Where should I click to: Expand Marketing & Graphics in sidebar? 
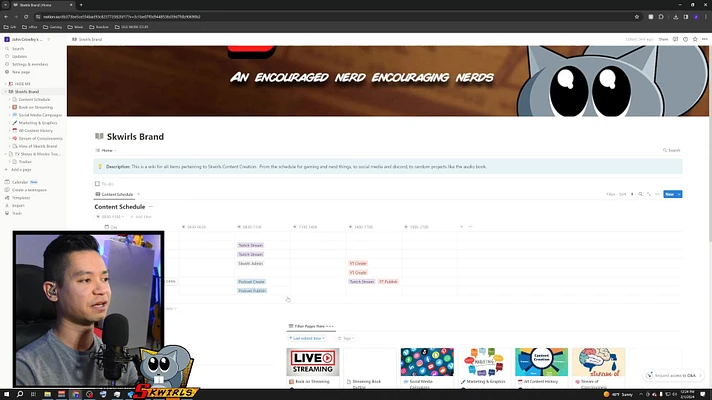tap(10, 123)
